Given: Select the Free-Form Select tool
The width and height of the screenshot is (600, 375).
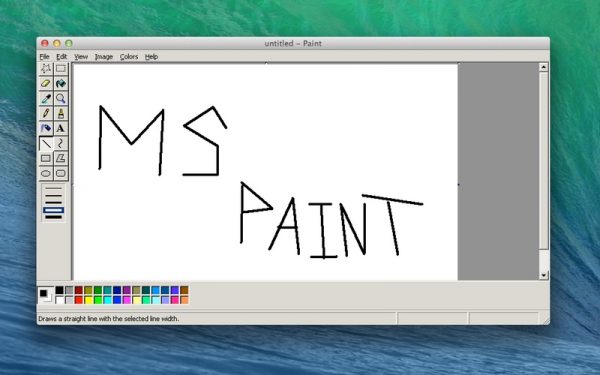Looking at the screenshot, I should pyautogui.click(x=46, y=68).
